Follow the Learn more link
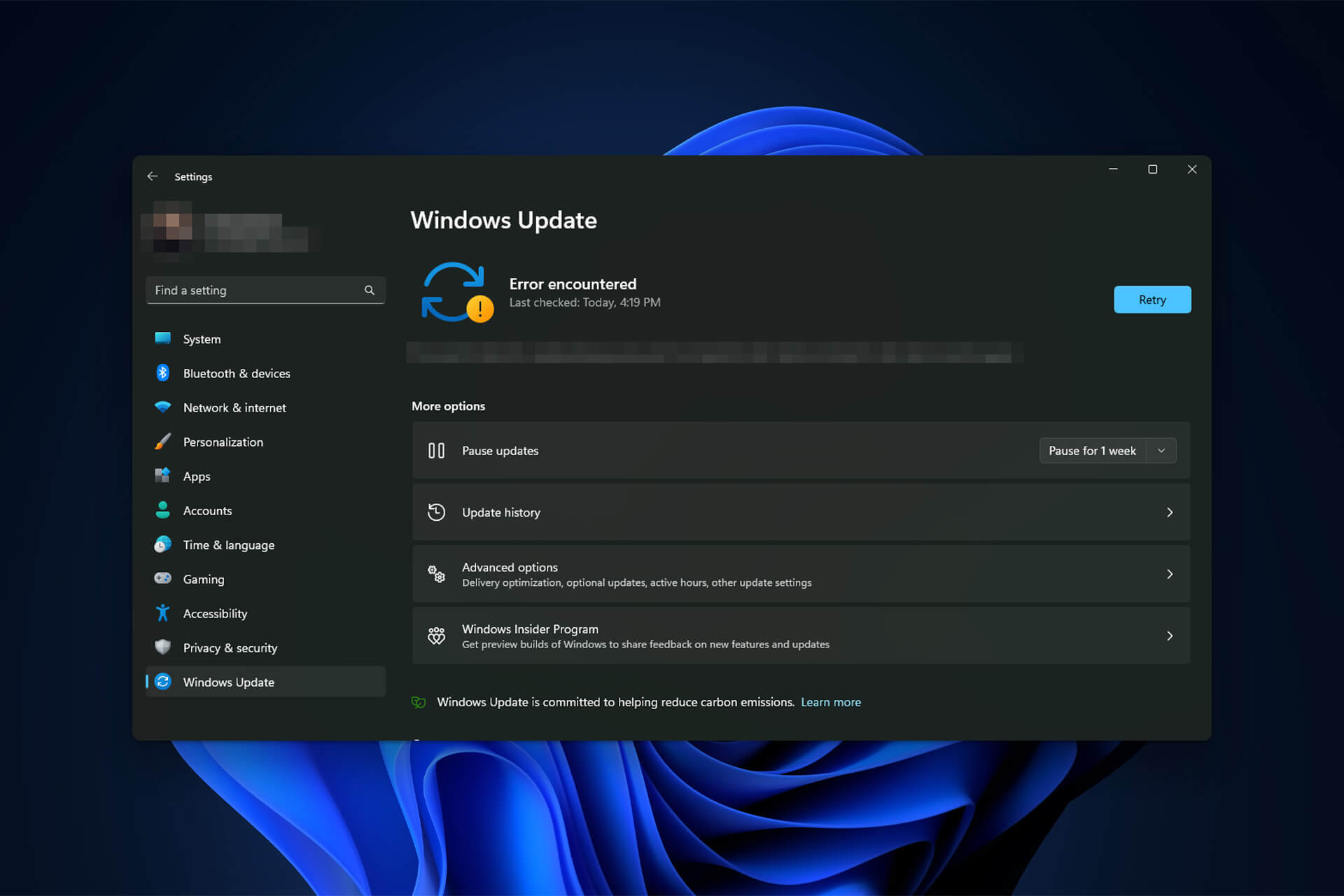1344x896 pixels. pos(831,702)
